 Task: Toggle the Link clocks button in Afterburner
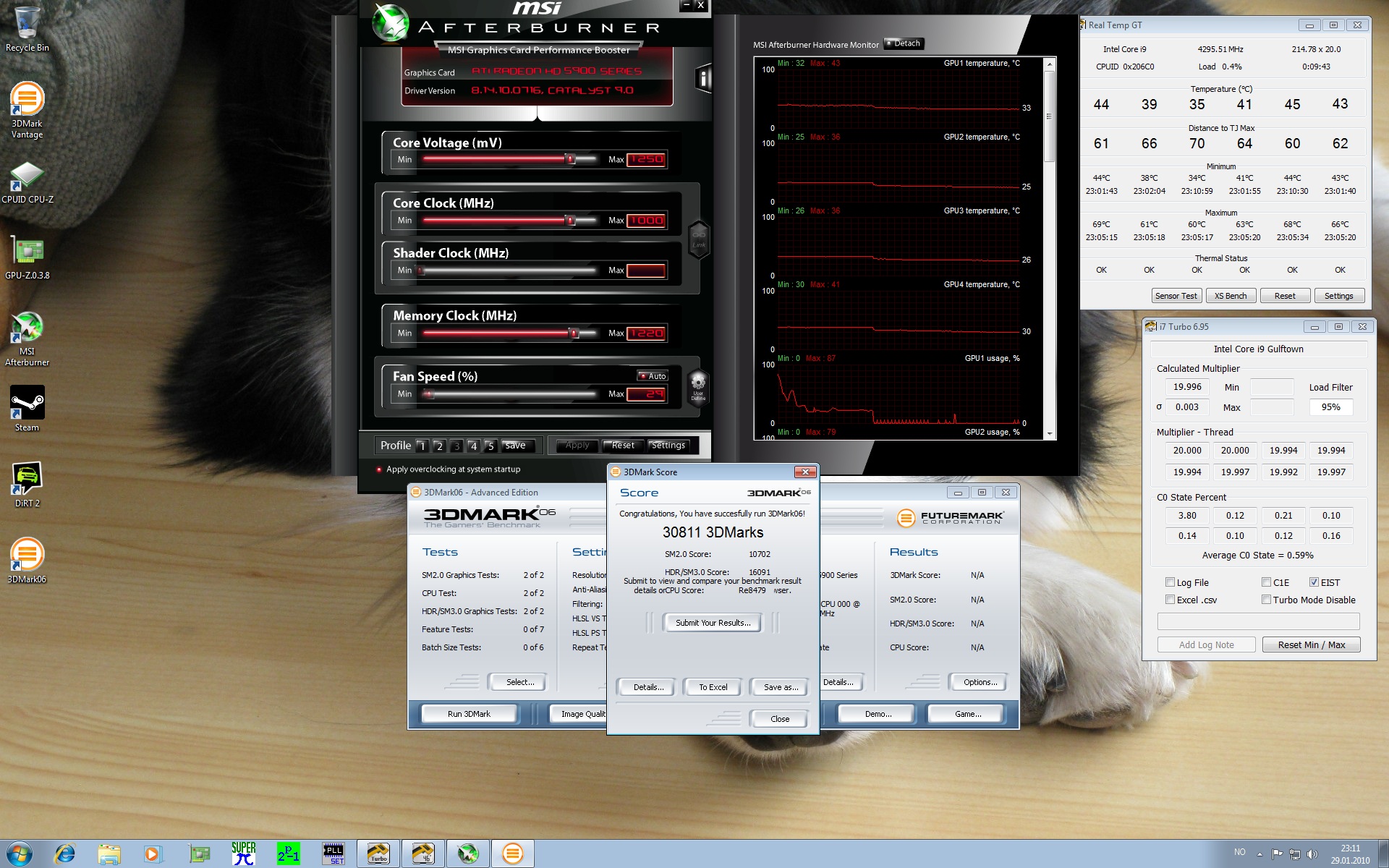coord(699,239)
